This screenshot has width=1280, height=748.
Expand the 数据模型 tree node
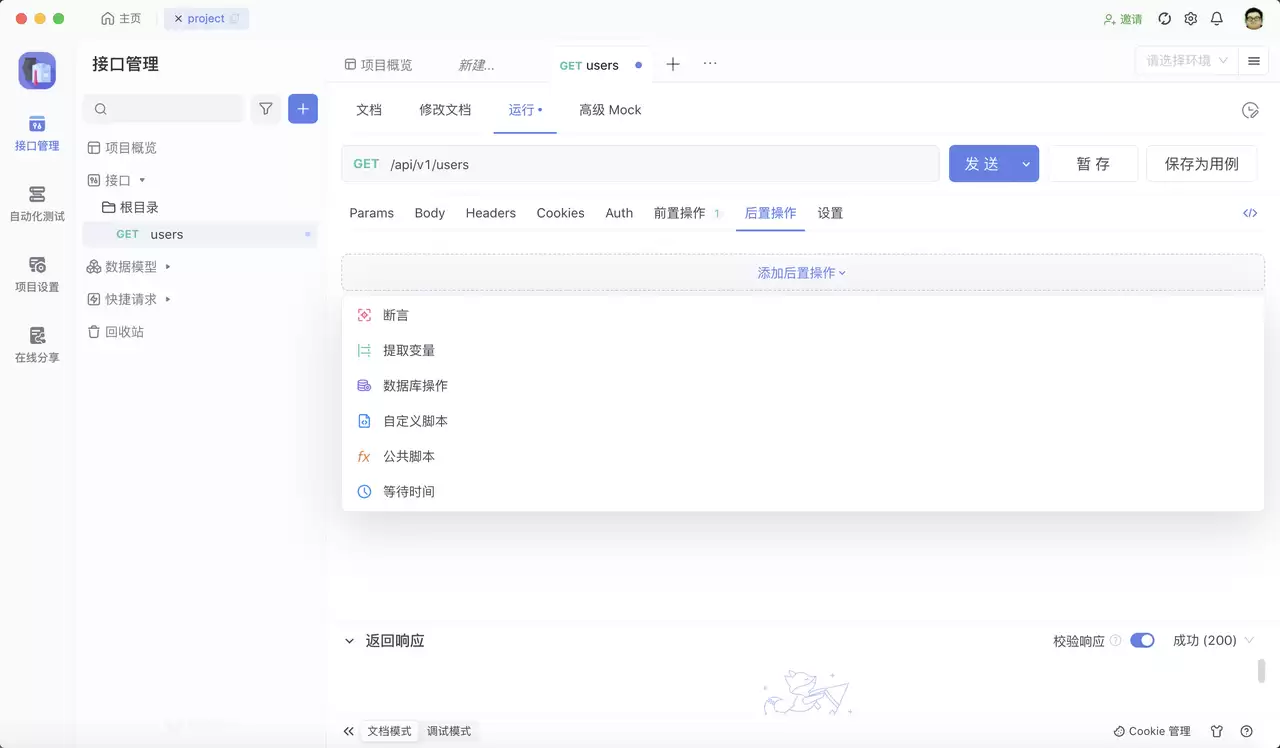click(168, 267)
